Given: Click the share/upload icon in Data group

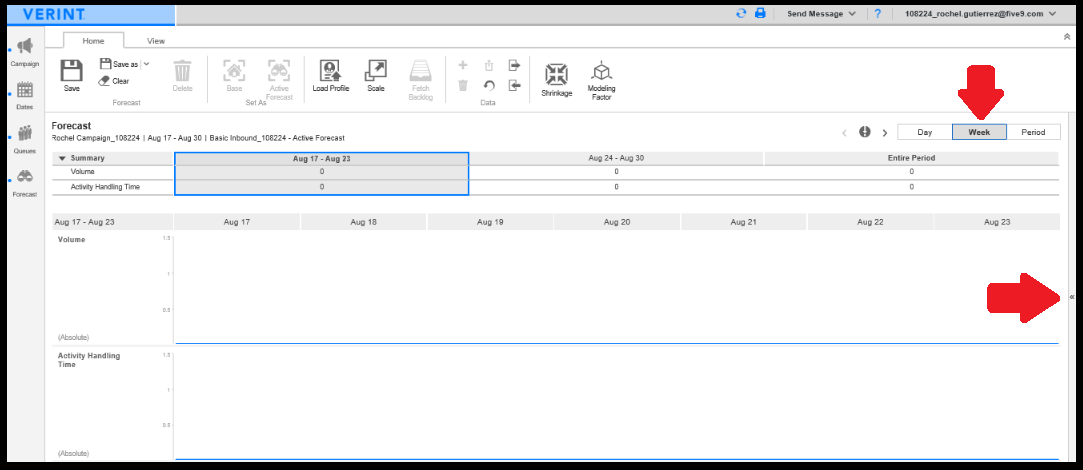Looking at the screenshot, I should (488, 65).
